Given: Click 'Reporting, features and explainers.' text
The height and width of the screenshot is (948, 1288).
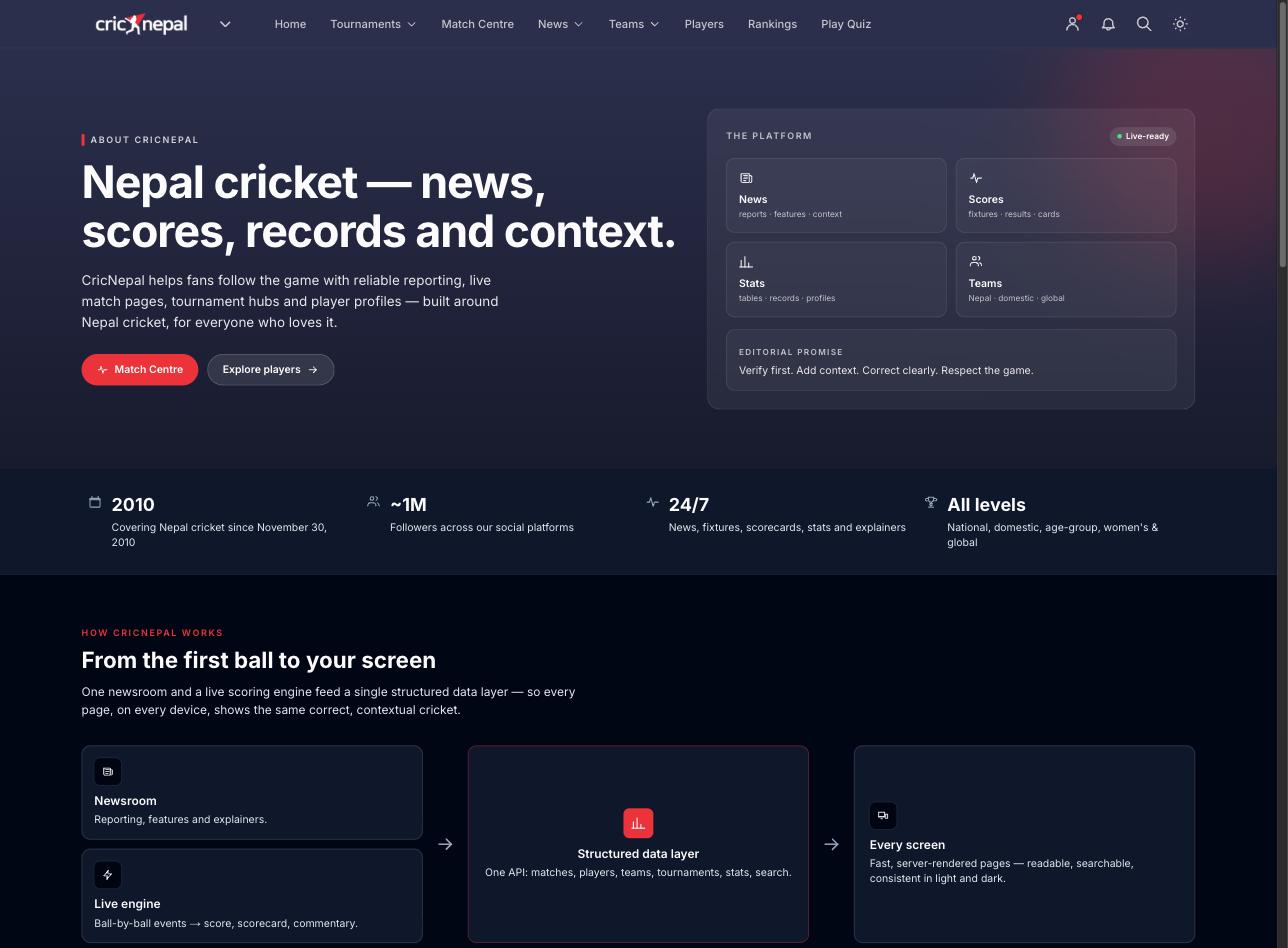Looking at the screenshot, I should pos(180,819).
